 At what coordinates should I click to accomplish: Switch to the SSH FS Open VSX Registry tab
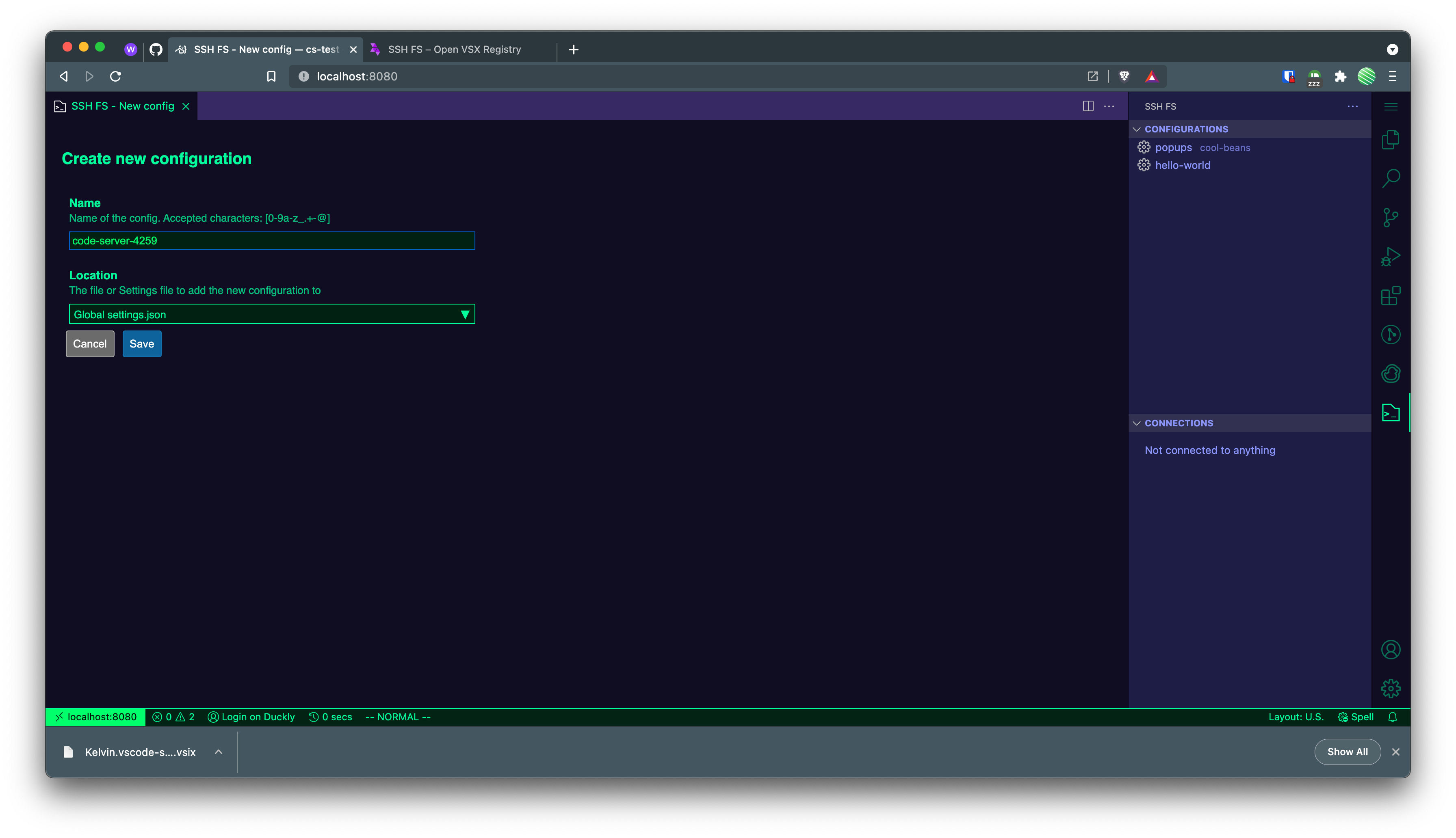coord(454,49)
